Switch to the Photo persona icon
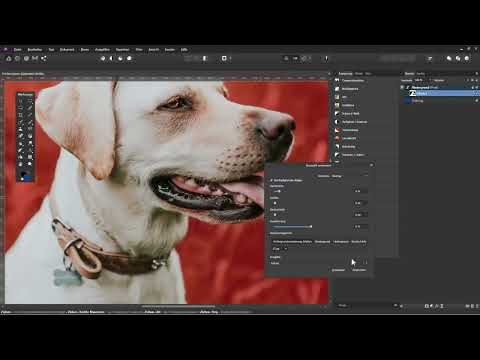 tap(9, 59)
